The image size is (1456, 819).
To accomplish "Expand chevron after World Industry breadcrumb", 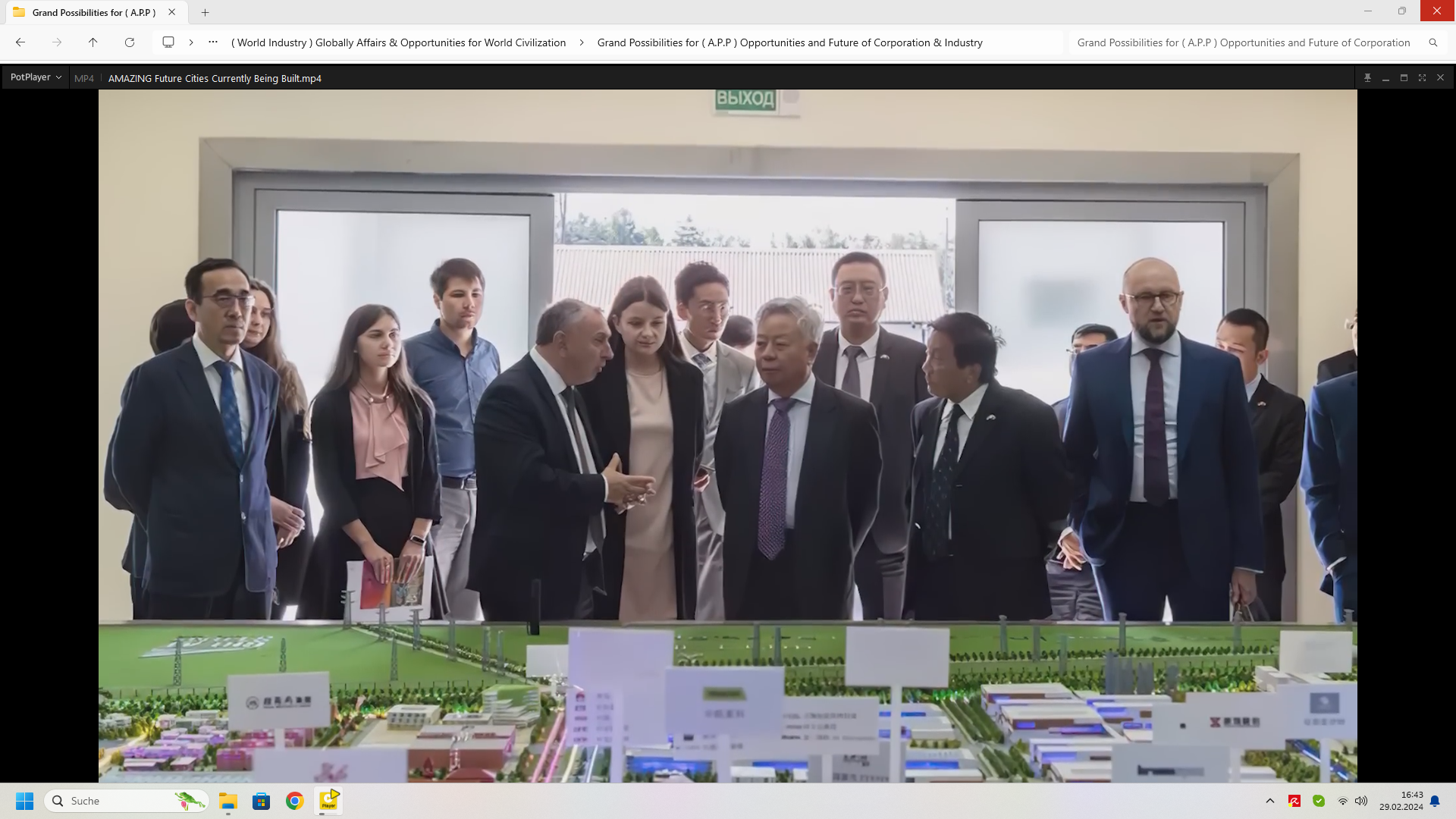I will [x=582, y=42].
